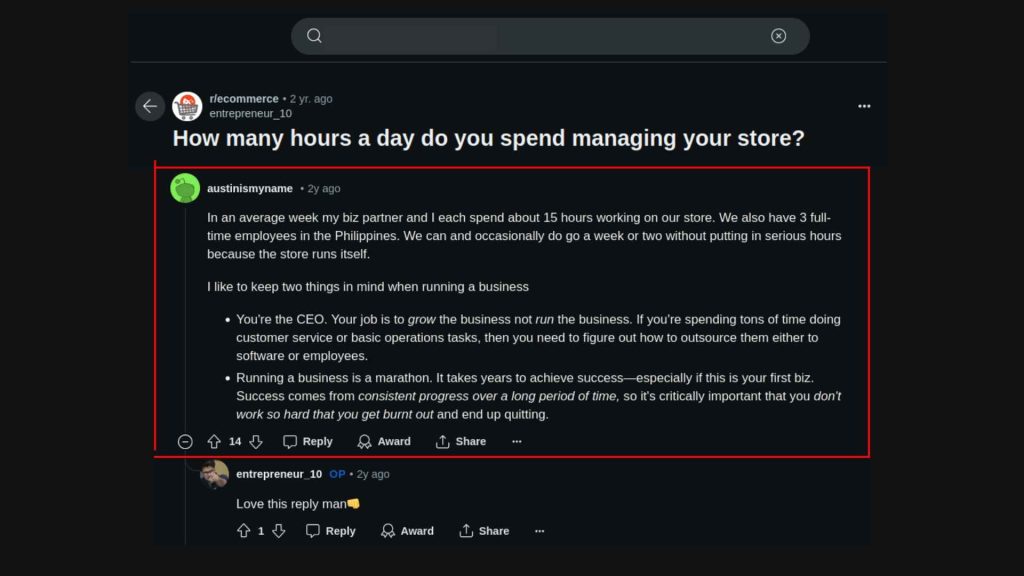Downvote austinismyname's comment

click(x=256, y=442)
